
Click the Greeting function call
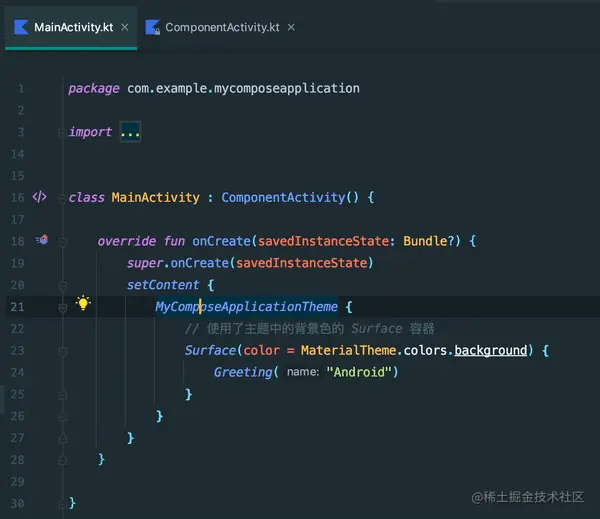pos(243,372)
